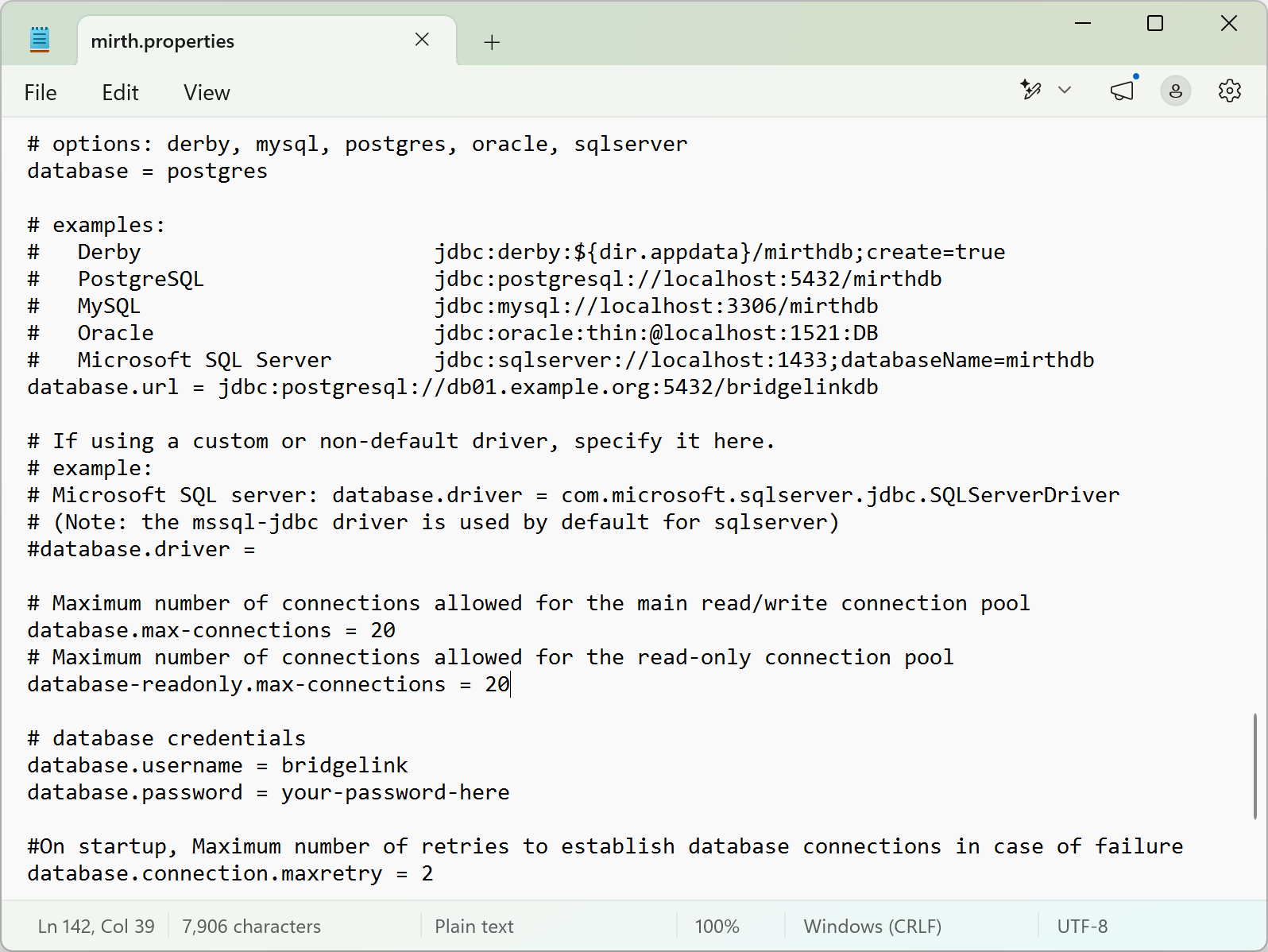Expand the rewrite options chevron
This screenshot has height=952, width=1268.
click(x=1065, y=90)
